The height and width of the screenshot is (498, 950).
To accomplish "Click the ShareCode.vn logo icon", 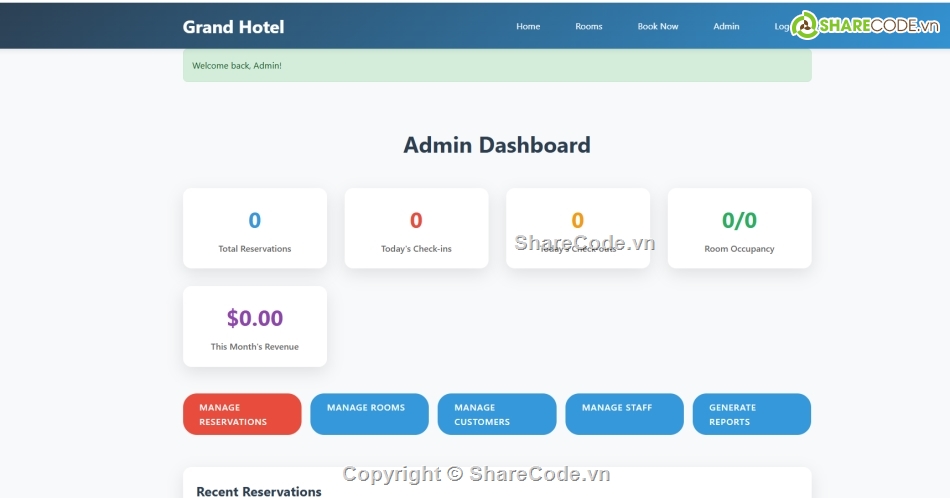I will (x=805, y=26).
